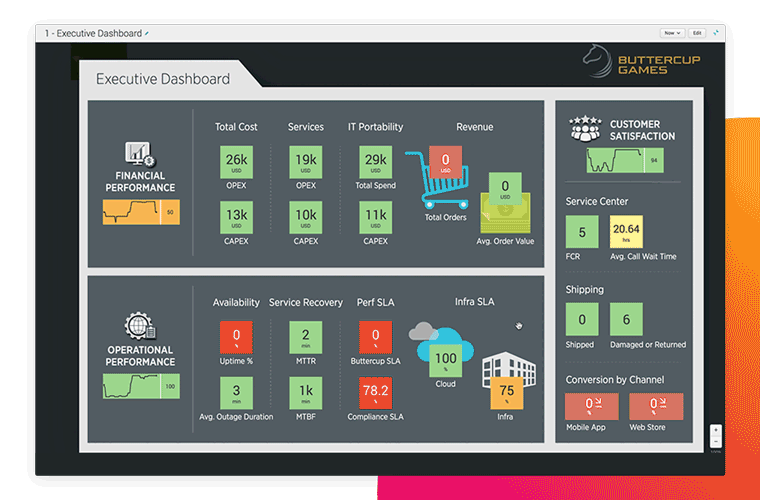Click the zoom out minus button
Viewport: 760px width, 500px height.
[716, 441]
